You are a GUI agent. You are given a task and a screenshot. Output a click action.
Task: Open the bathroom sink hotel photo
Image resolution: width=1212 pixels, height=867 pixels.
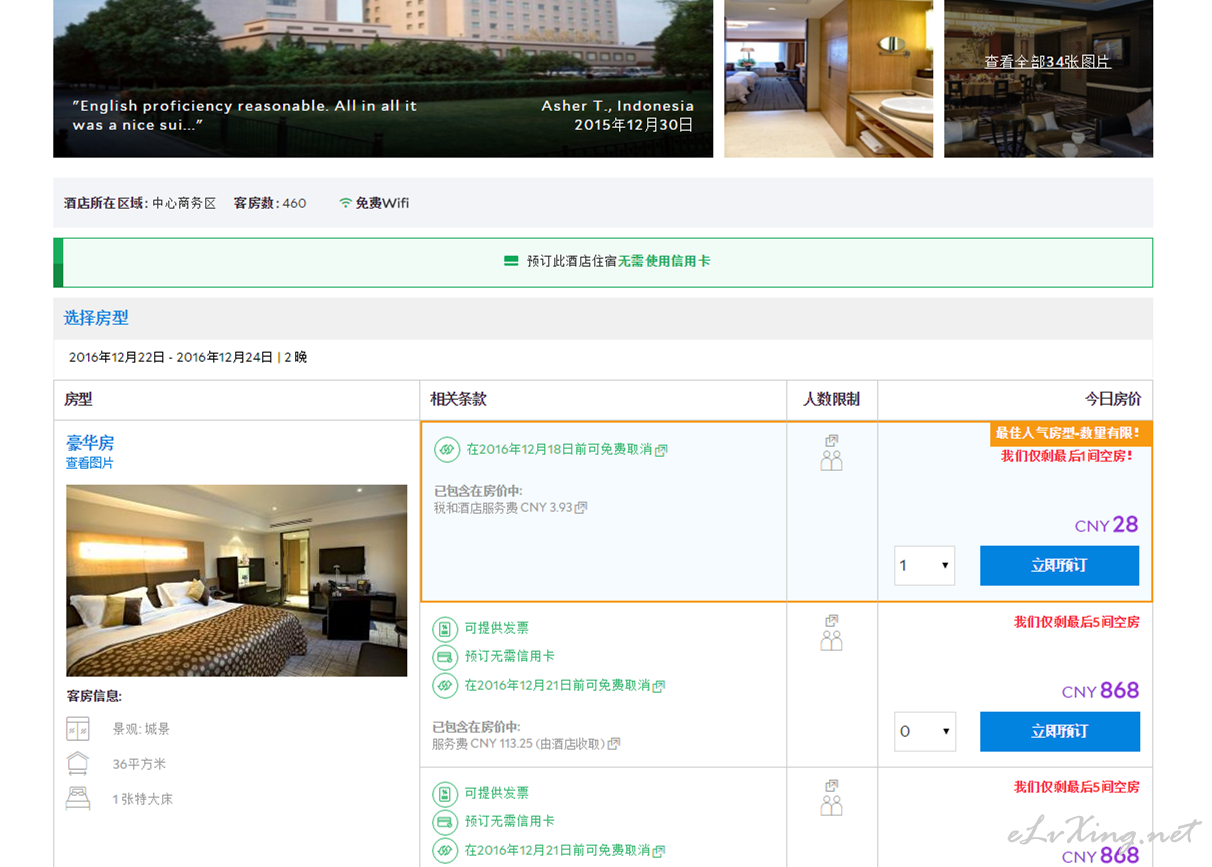click(829, 79)
